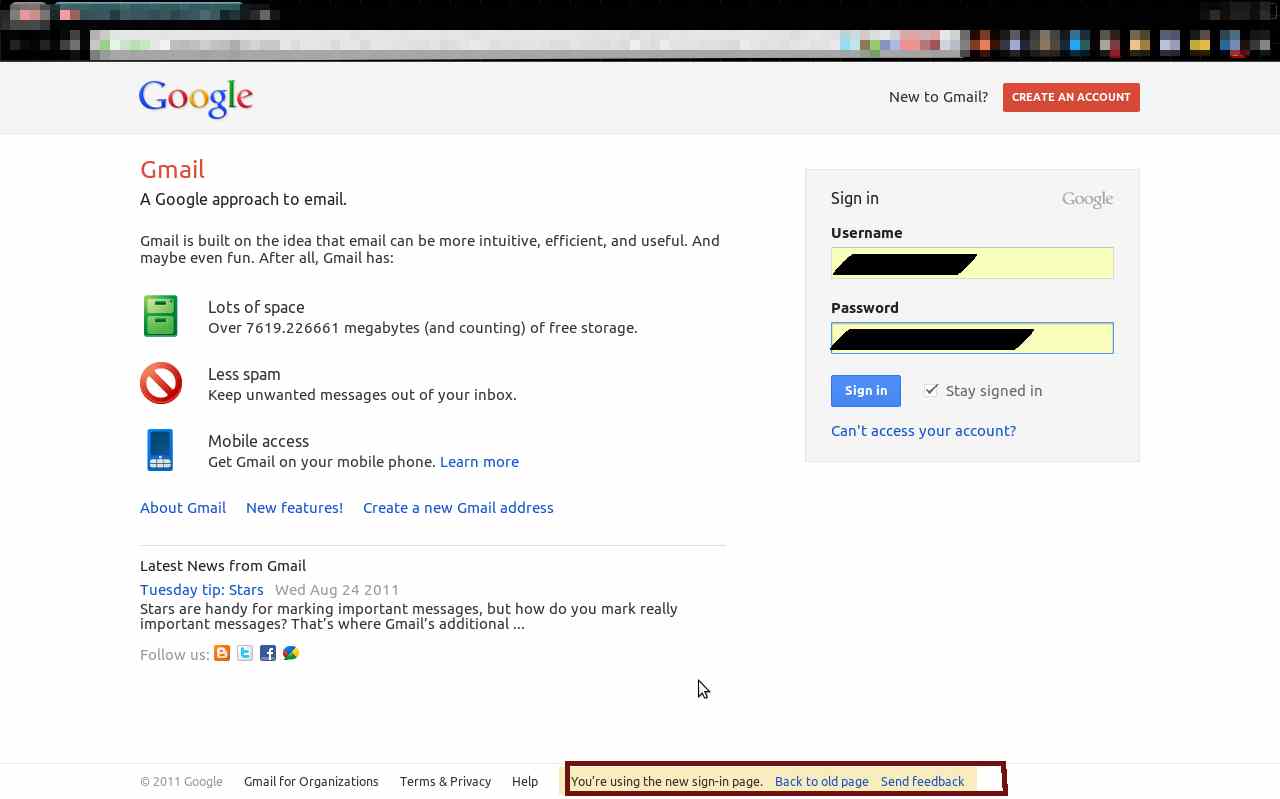Click the Send feedback link

point(922,782)
